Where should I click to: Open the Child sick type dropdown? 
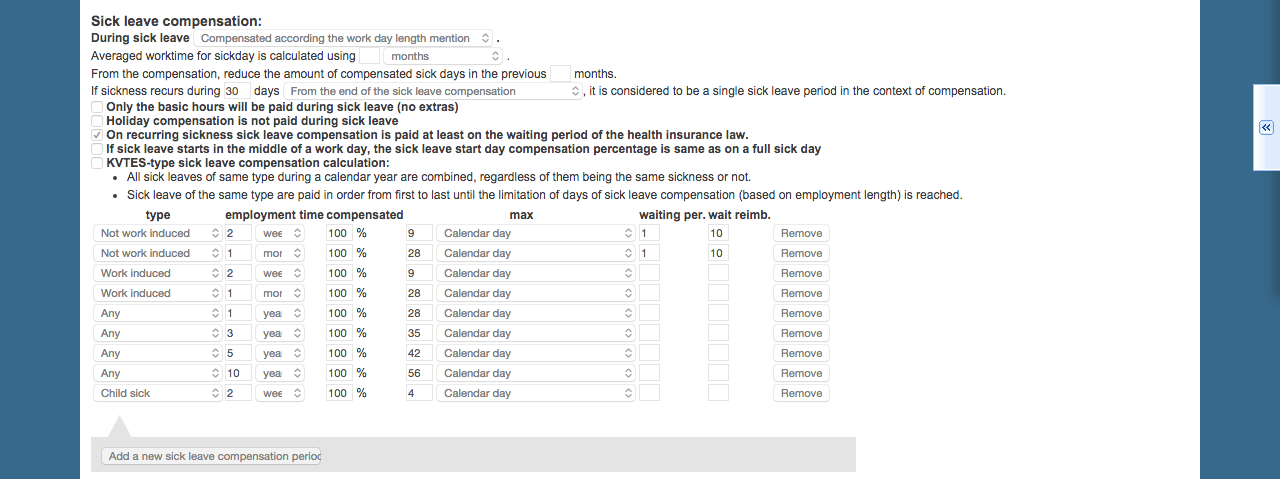(158, 393)
